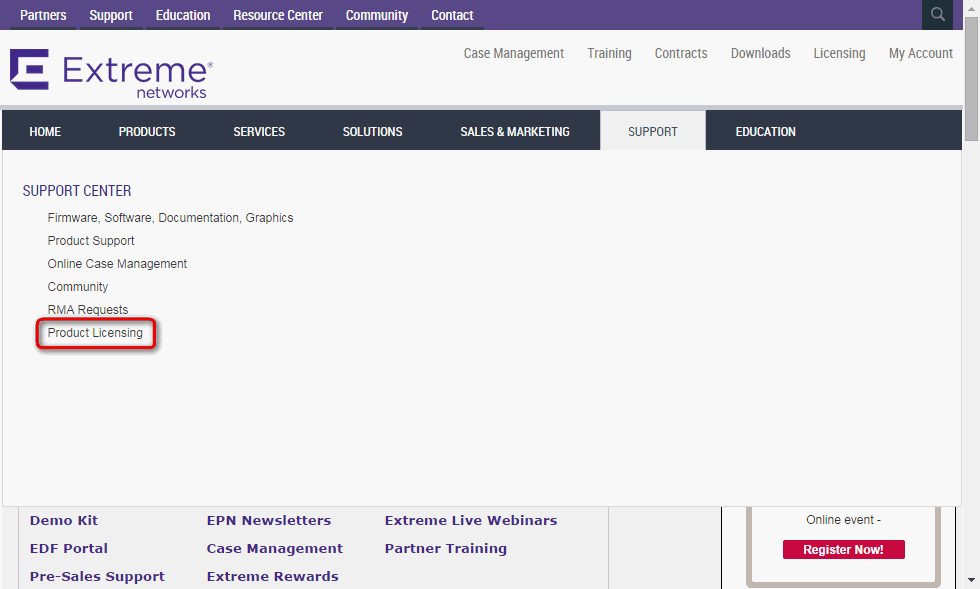Open the Licensing header link
This screenshot has height=589, width=980.
point(839,53)
